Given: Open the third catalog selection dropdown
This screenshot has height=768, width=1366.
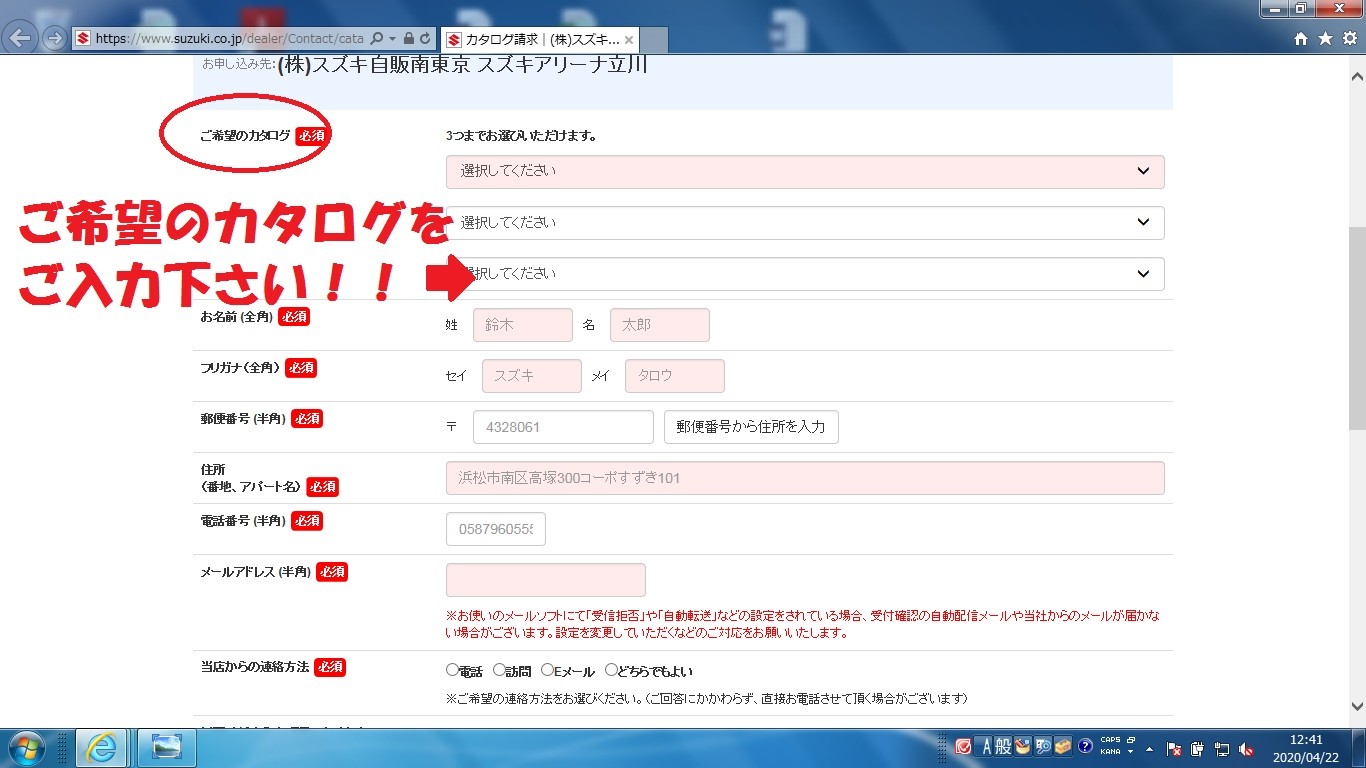Looking at the screenshot, I should 804,273.
